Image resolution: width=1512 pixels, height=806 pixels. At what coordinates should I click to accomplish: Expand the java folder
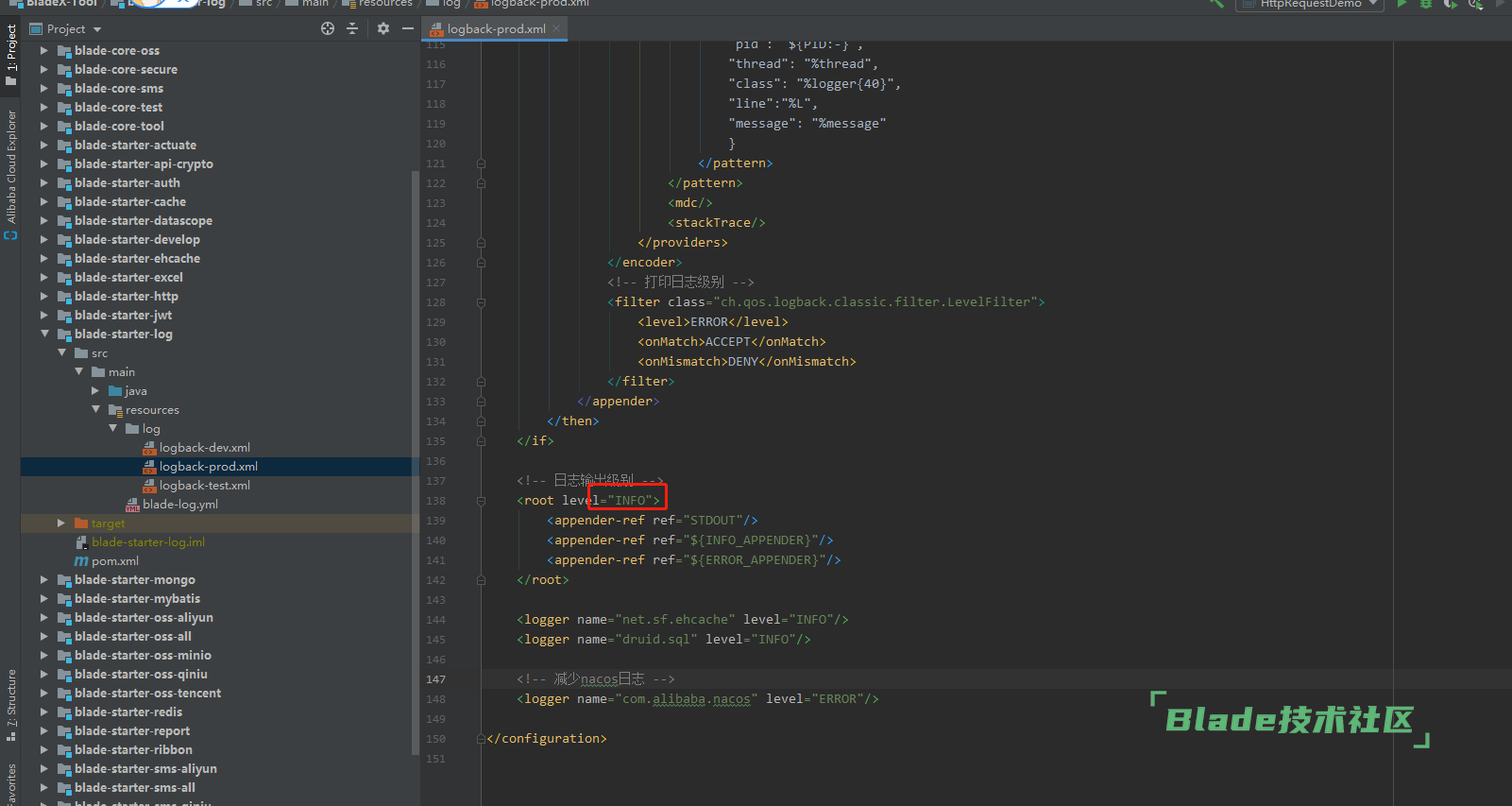[95, 390]
